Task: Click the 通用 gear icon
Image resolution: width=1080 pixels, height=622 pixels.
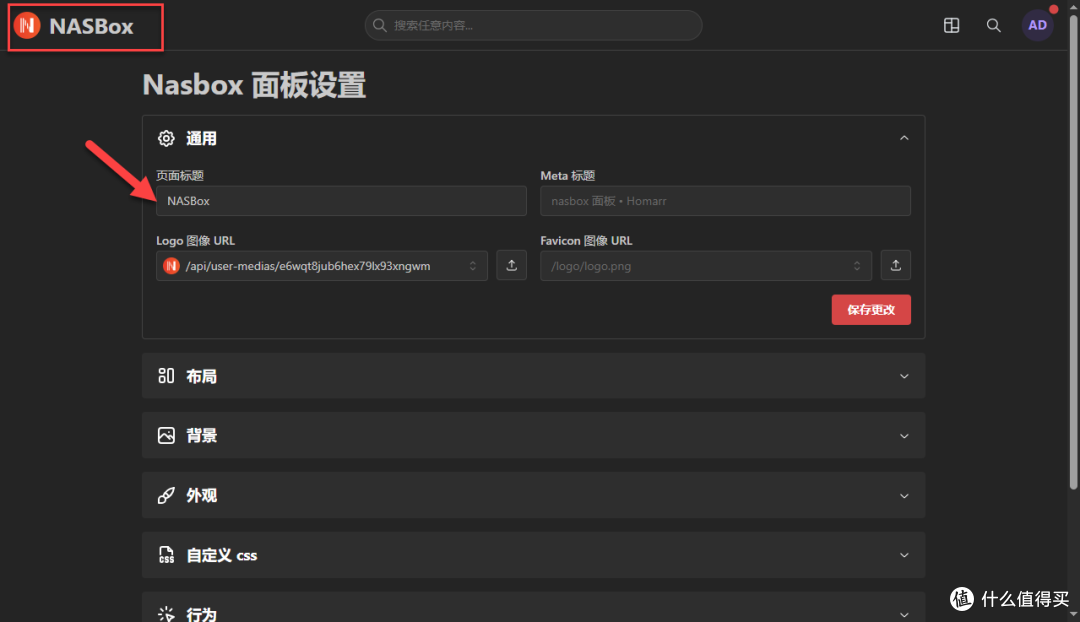Action: (166, 138)
